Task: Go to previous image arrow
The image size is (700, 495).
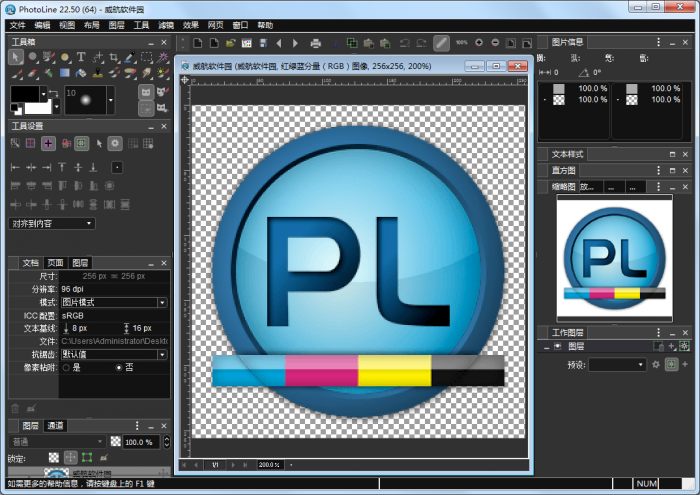Action: coord(279,43)
